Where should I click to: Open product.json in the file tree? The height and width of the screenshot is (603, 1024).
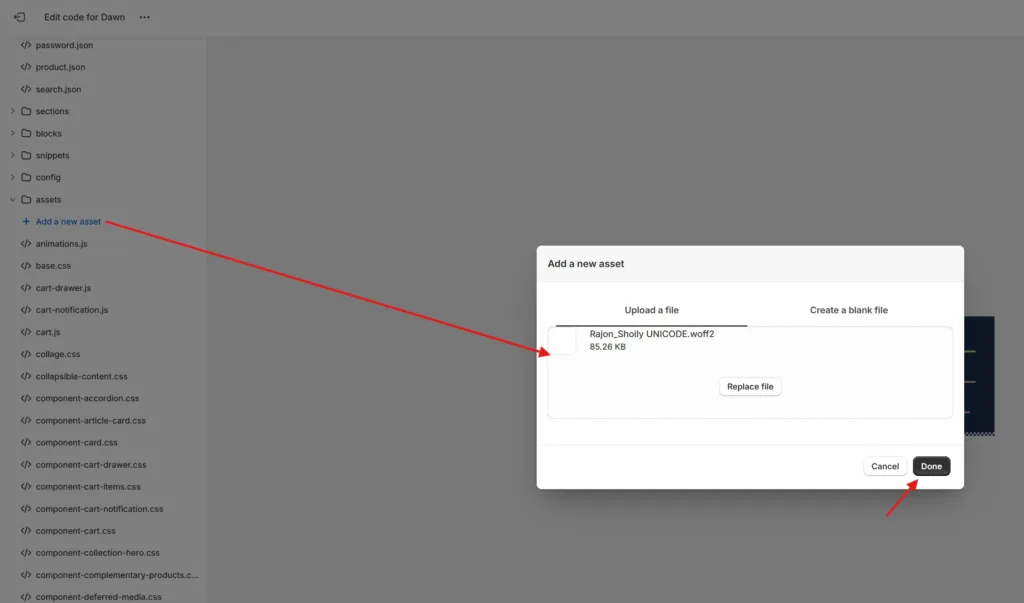60,67
